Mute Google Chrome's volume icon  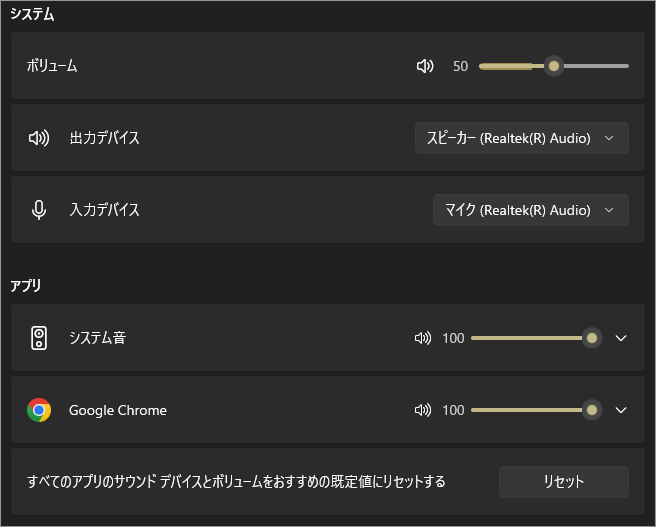(x=423, y=410)
